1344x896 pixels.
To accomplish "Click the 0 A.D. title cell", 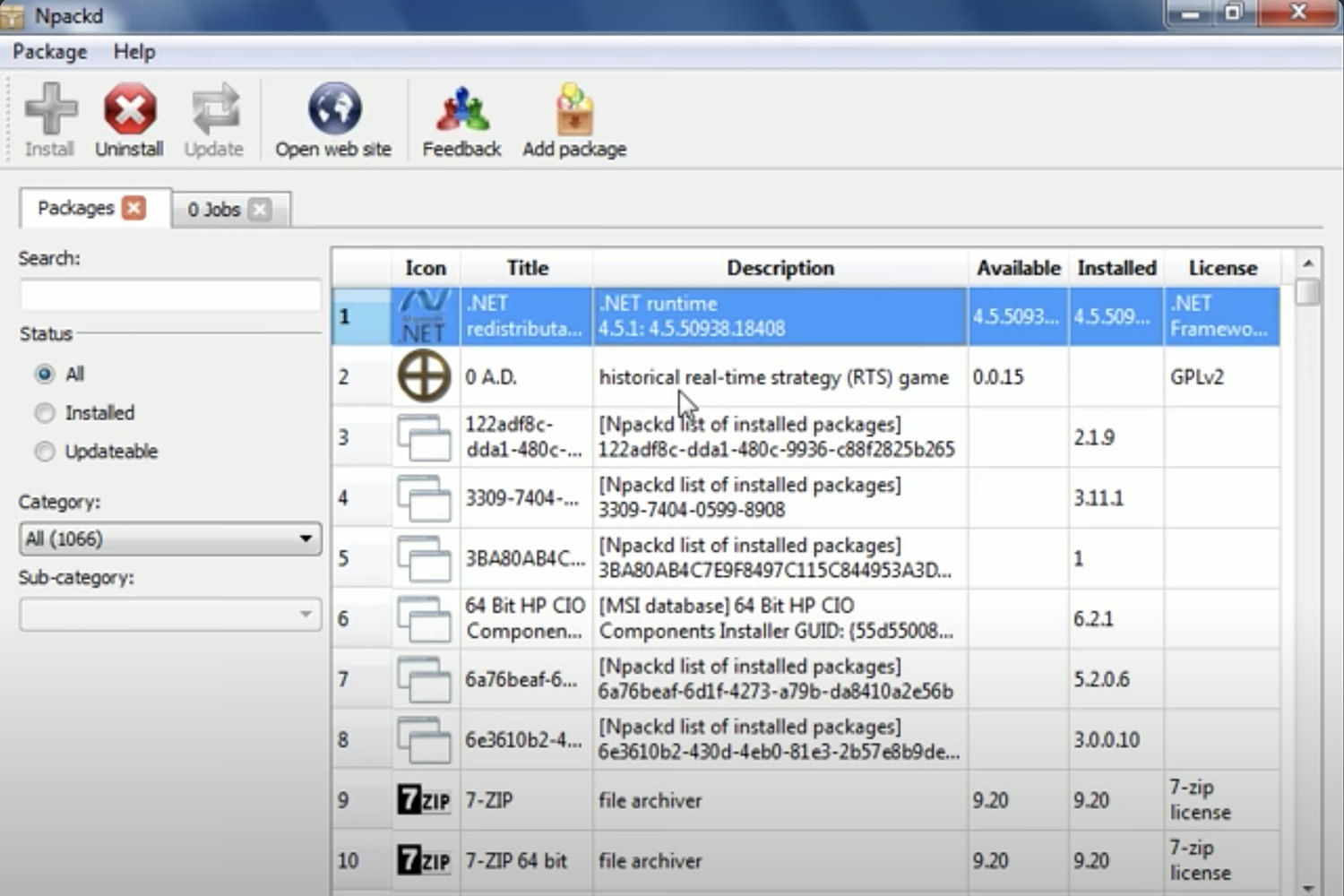I will tap(527, 376).
